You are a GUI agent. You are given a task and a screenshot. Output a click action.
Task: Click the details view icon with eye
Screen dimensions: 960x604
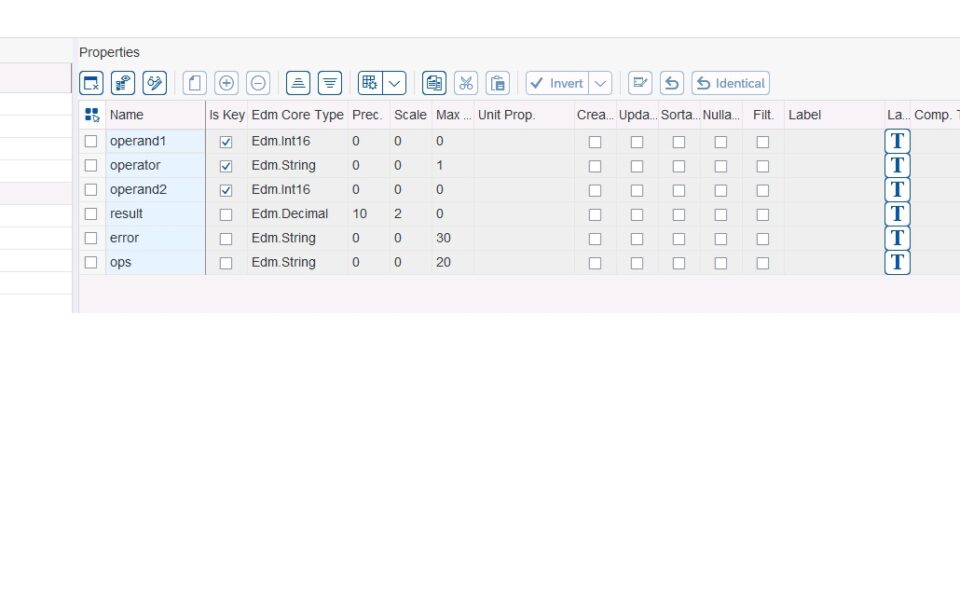123,83
